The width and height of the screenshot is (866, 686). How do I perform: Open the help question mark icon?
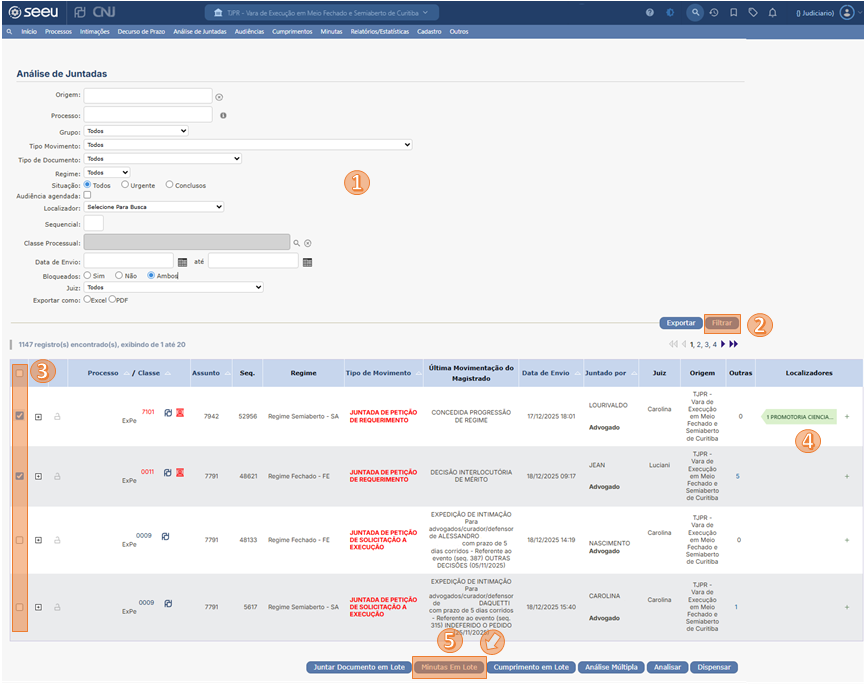650,12
